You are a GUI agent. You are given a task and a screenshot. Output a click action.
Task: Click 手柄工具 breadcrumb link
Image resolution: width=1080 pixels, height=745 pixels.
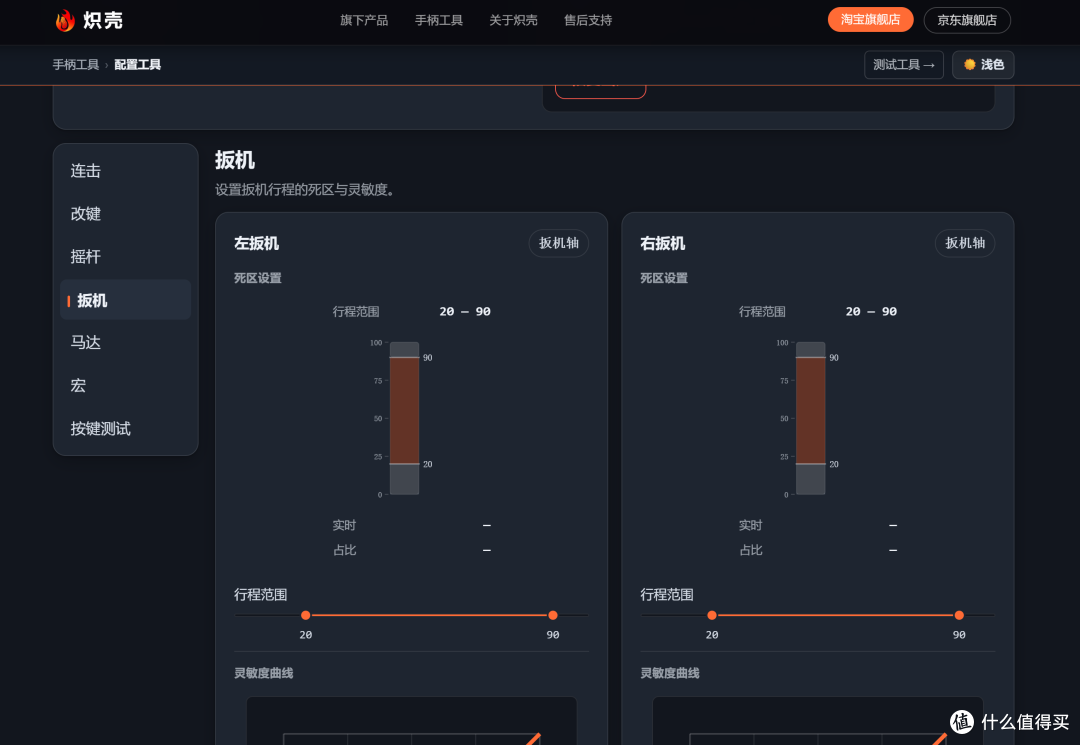76,65
